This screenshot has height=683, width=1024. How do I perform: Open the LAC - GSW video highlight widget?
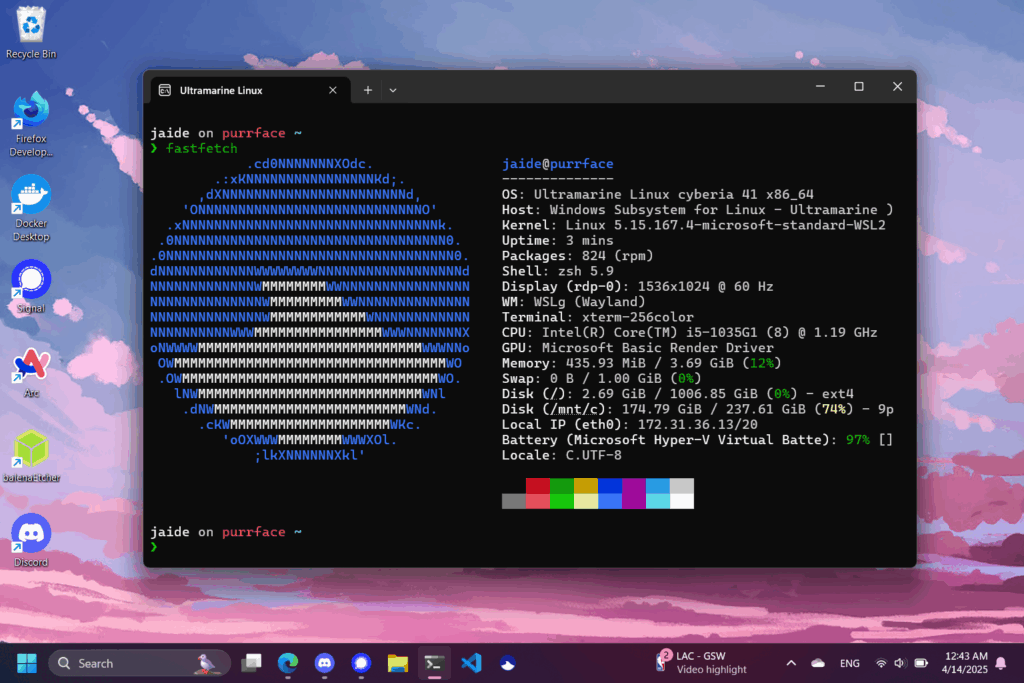click(x=701, y=663)
